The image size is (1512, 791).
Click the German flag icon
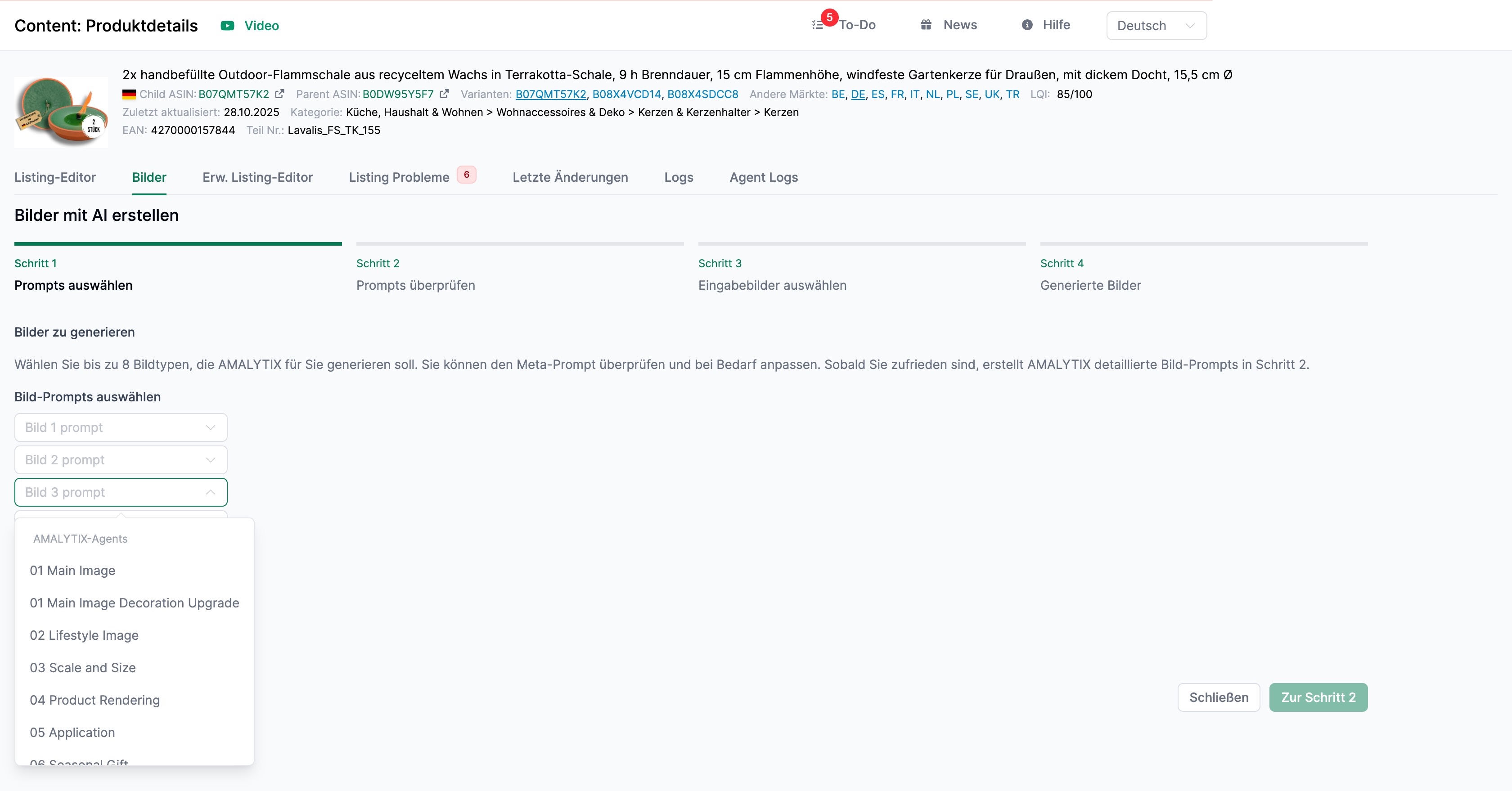[129, 94]
